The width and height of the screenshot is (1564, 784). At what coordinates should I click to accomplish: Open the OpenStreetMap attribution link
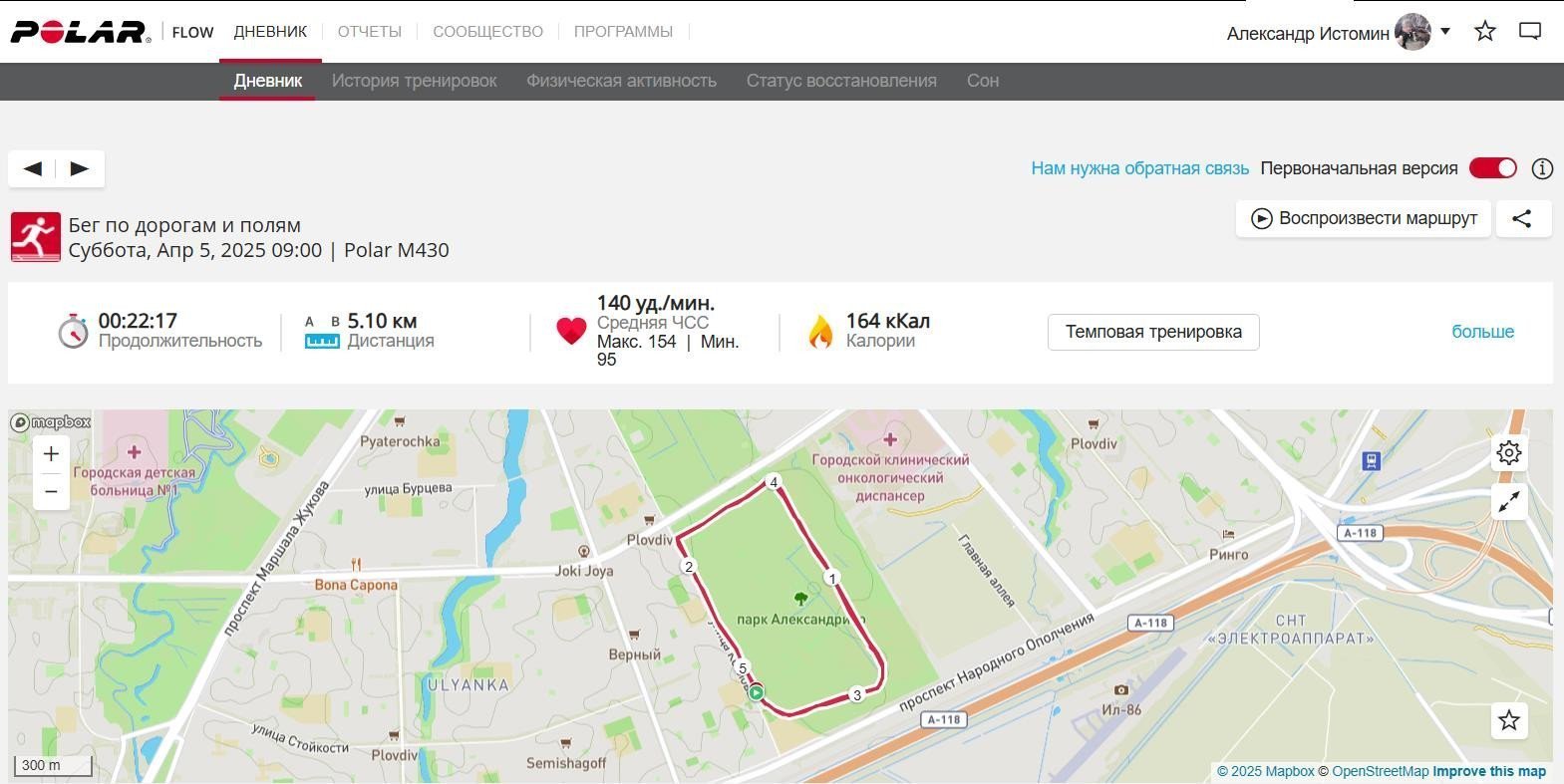point(1381,771)
